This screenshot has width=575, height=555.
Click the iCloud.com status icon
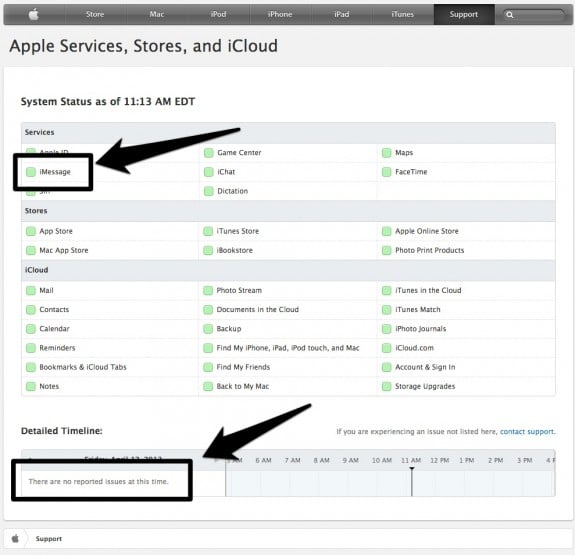[387, 348]
